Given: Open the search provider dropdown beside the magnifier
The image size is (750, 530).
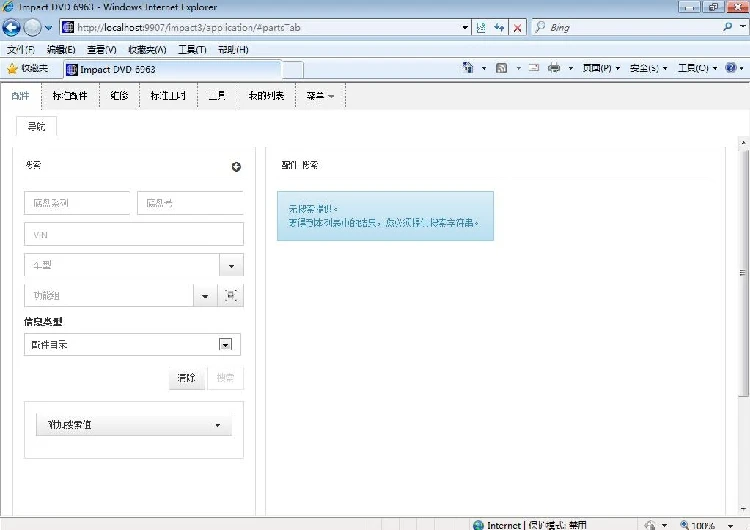Looking at the screenshot, I should pyautogui.click(x=742, y=27).
